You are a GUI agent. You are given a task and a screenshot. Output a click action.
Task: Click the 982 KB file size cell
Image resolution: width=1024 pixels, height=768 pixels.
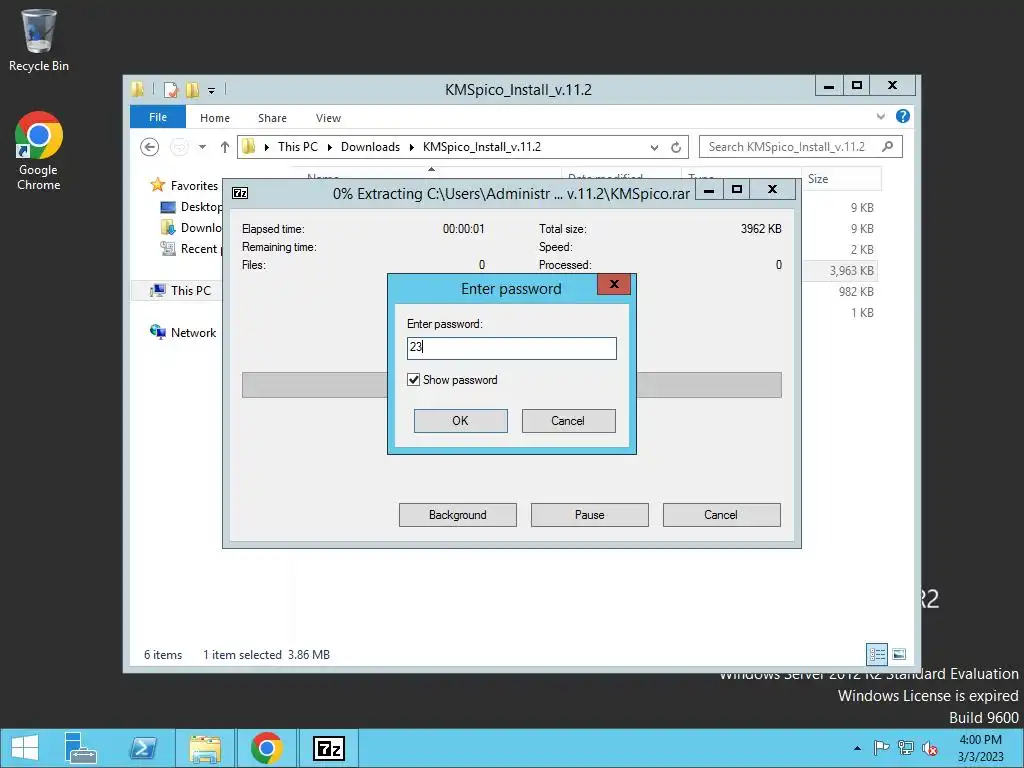tap(856, 291)
